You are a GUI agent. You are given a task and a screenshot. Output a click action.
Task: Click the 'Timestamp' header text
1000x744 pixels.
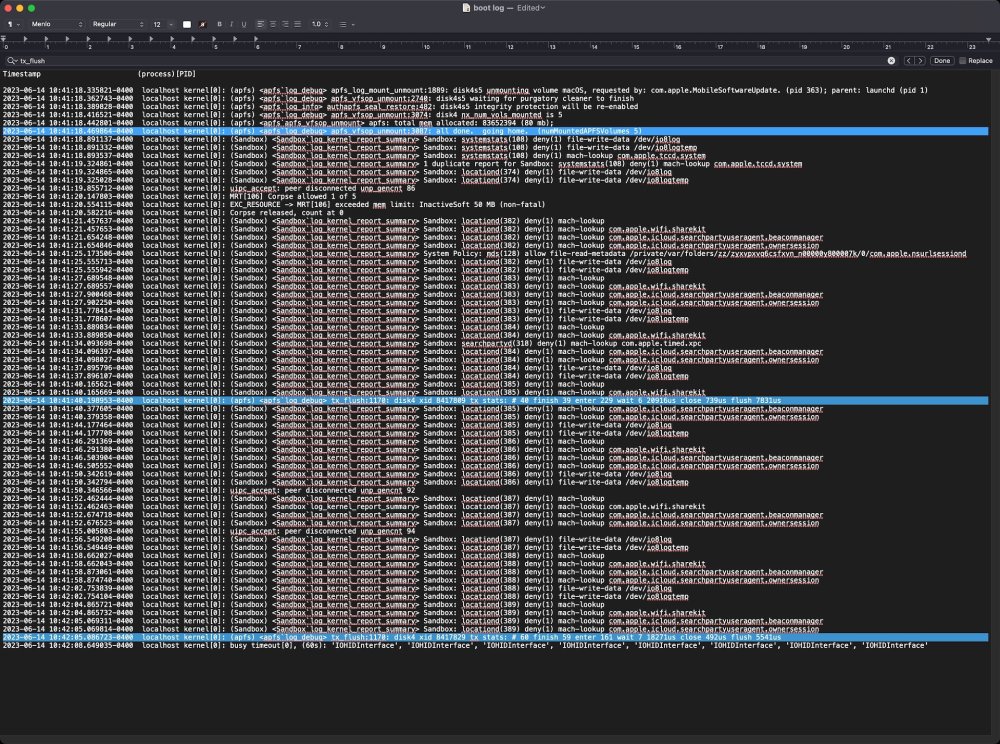pos(22,74)
